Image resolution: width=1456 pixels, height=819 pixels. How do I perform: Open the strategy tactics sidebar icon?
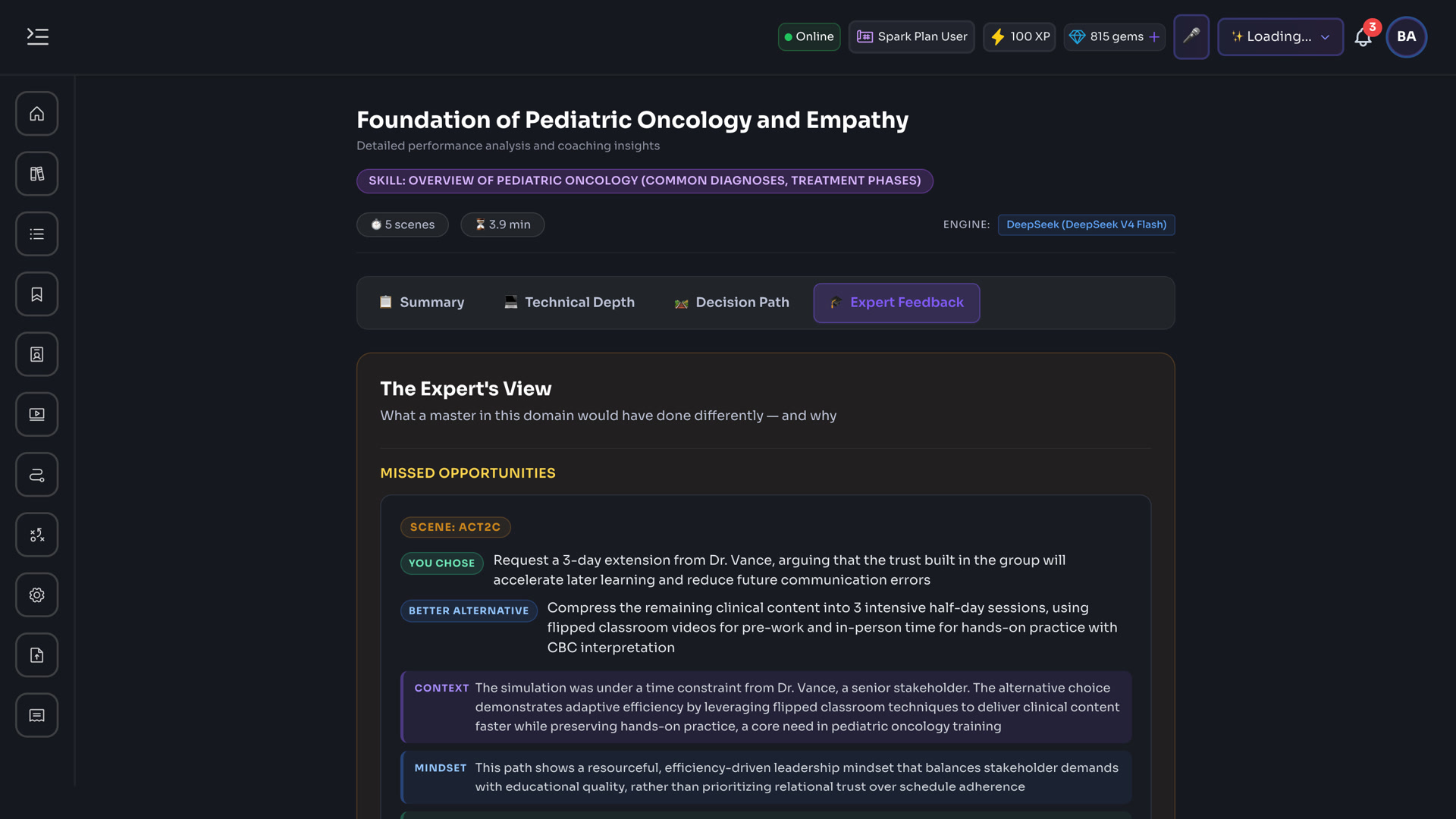pos(36,535)
